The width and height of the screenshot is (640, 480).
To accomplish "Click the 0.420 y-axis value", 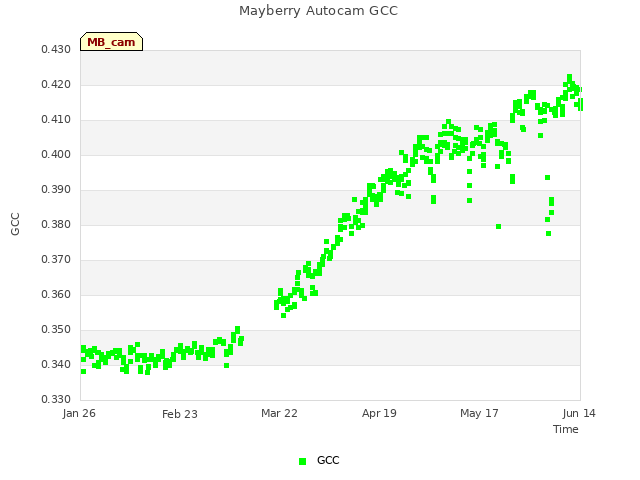I will click(x=56, y=85).
